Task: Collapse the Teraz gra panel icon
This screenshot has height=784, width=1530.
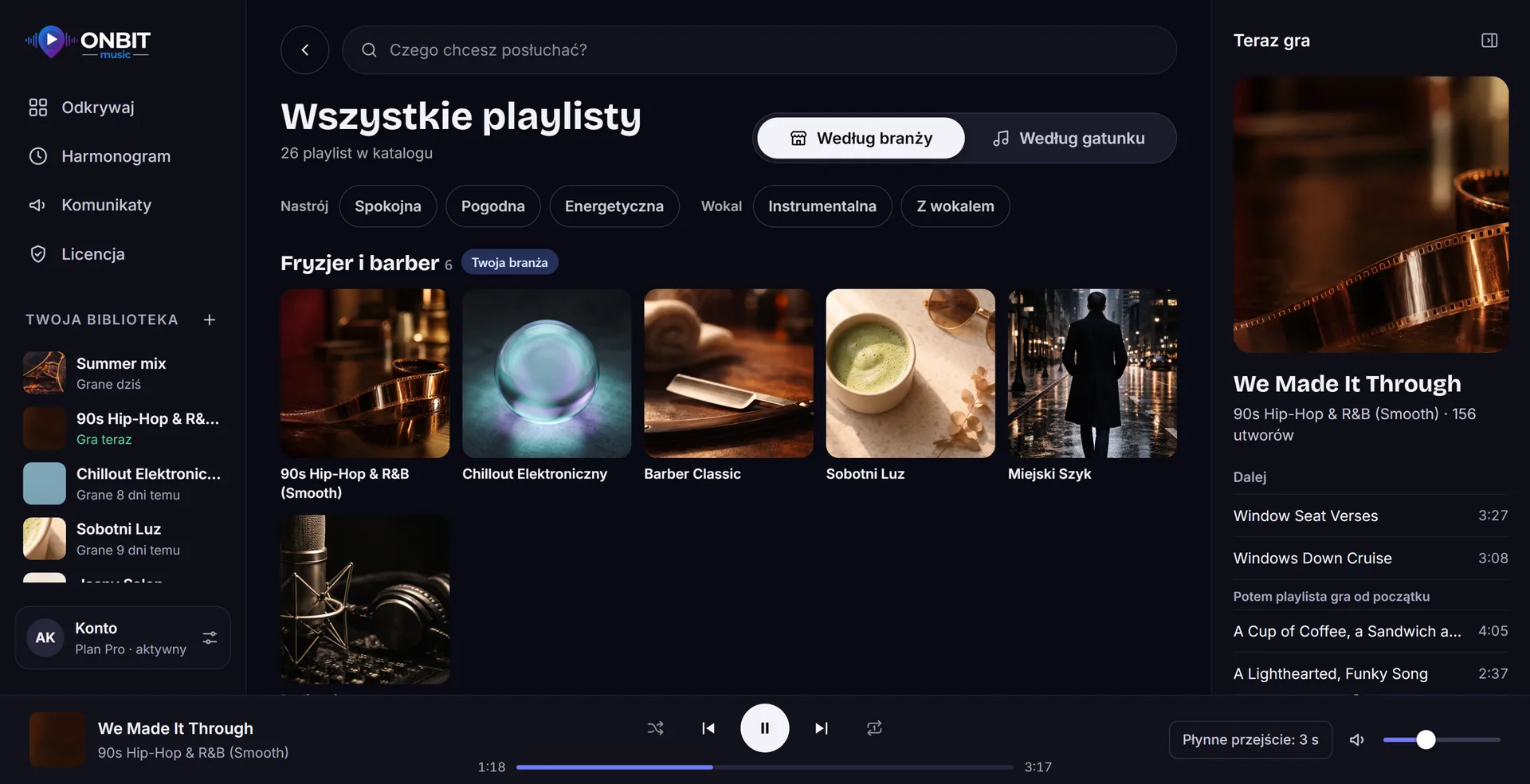Action: pos(1489,41)
